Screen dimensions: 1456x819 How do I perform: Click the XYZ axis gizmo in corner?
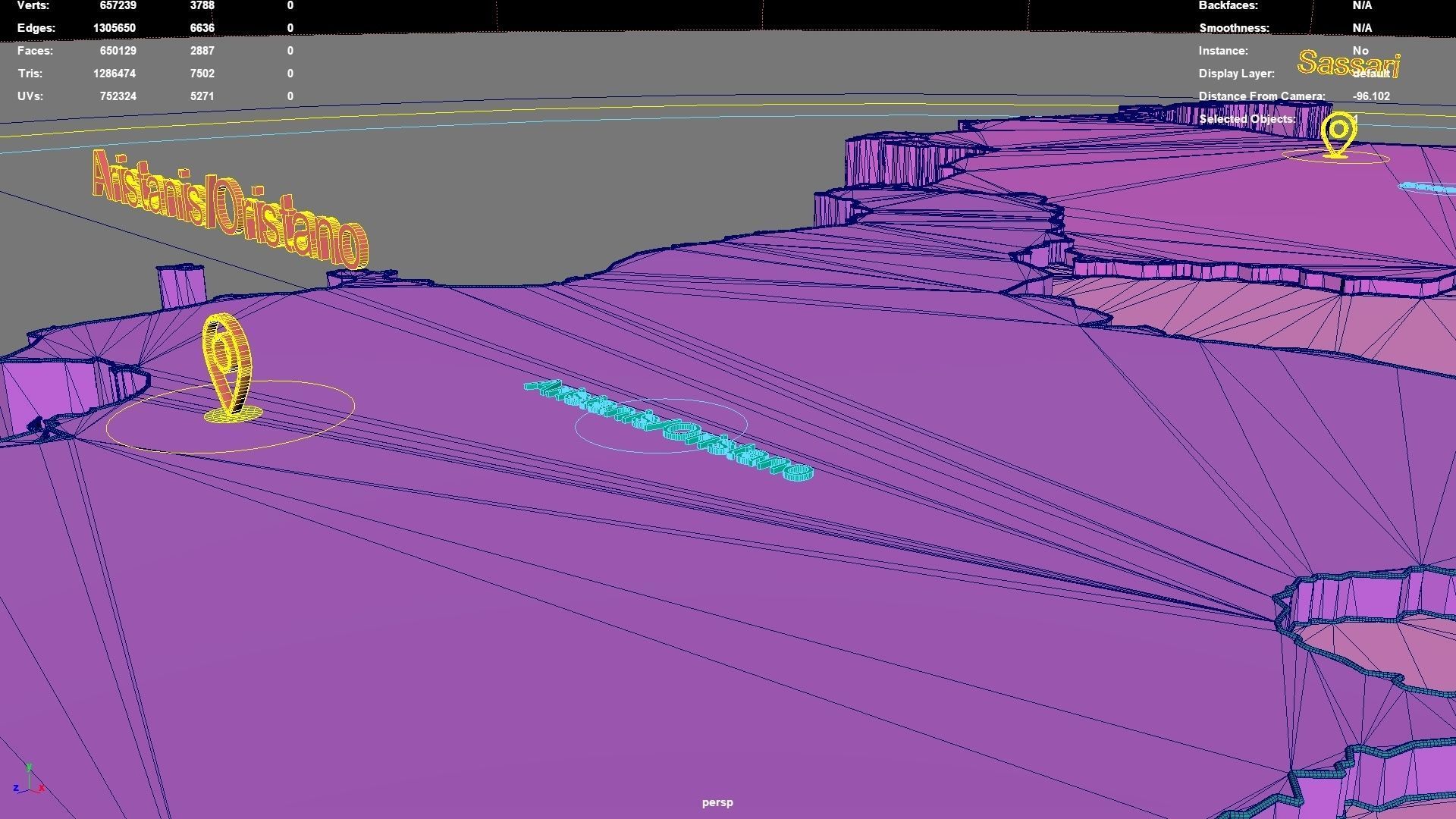[28, 780]
